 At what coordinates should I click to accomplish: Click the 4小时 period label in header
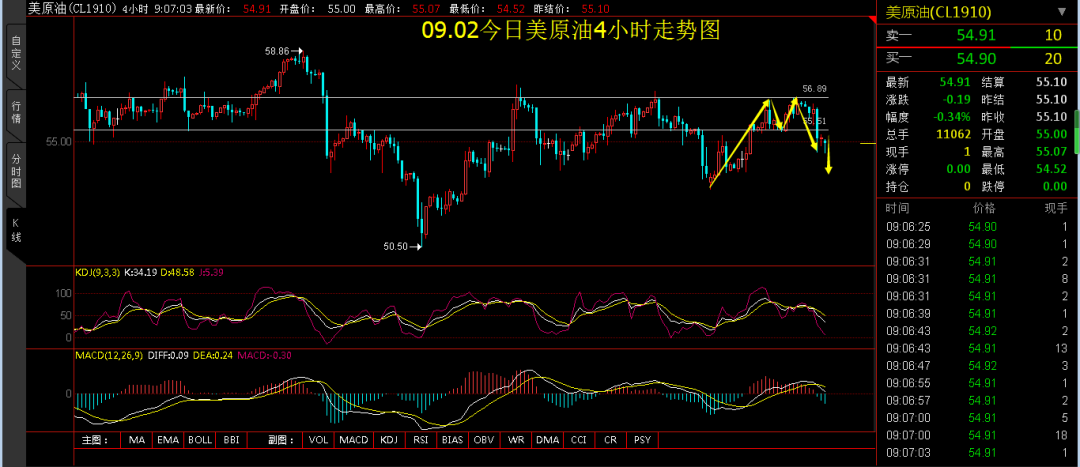(136, 9)
